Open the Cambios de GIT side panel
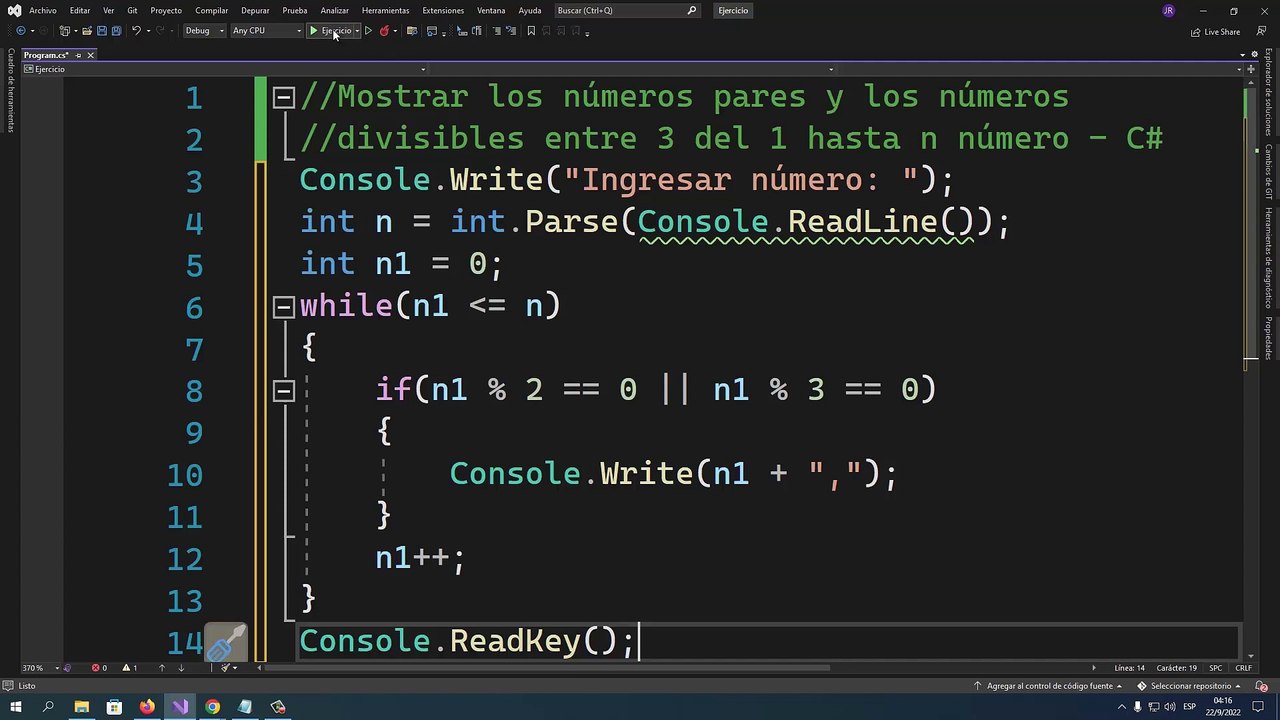 pos(1268,172)
